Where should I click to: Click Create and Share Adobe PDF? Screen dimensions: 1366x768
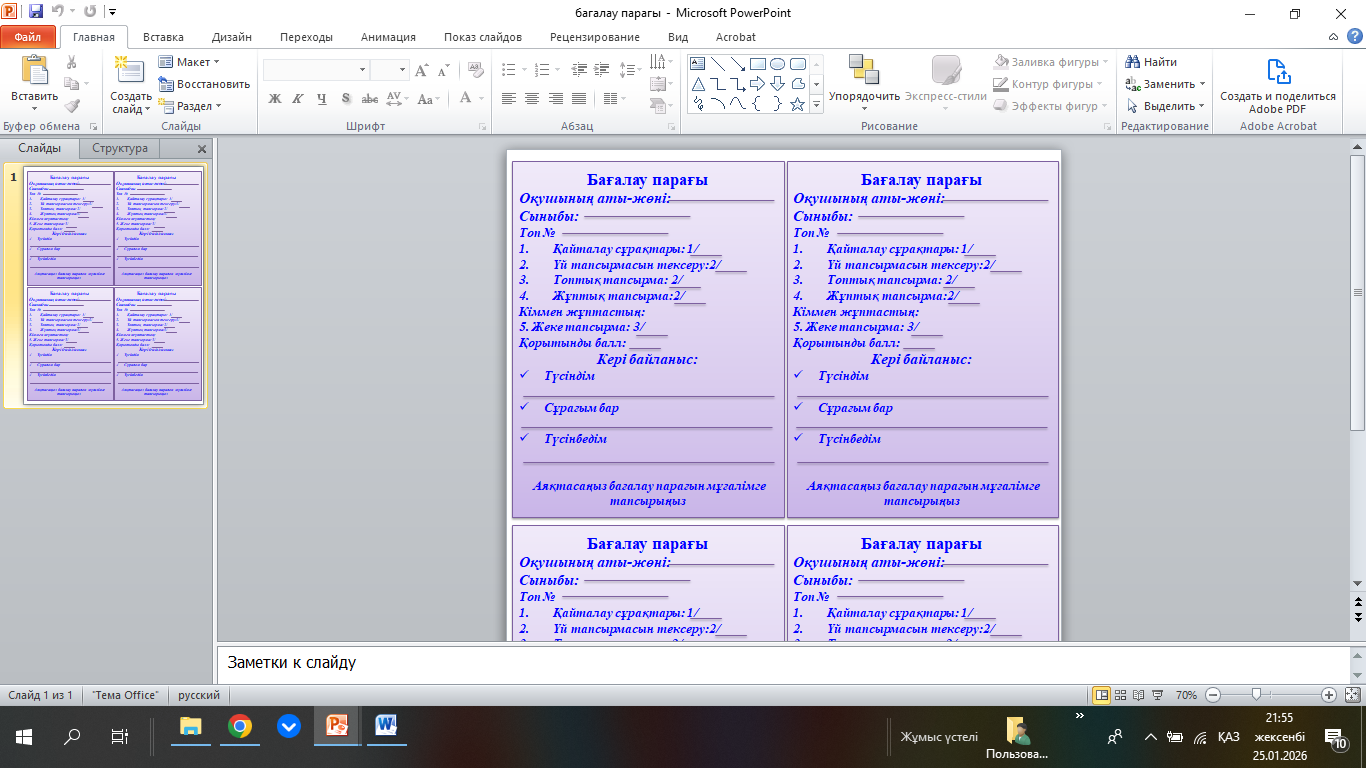1277,86
